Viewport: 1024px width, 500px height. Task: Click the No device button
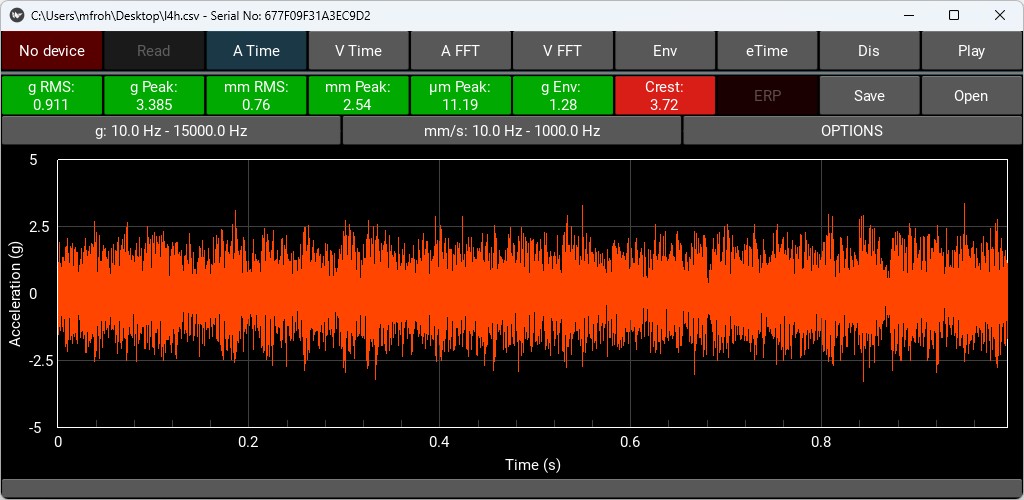52,51
